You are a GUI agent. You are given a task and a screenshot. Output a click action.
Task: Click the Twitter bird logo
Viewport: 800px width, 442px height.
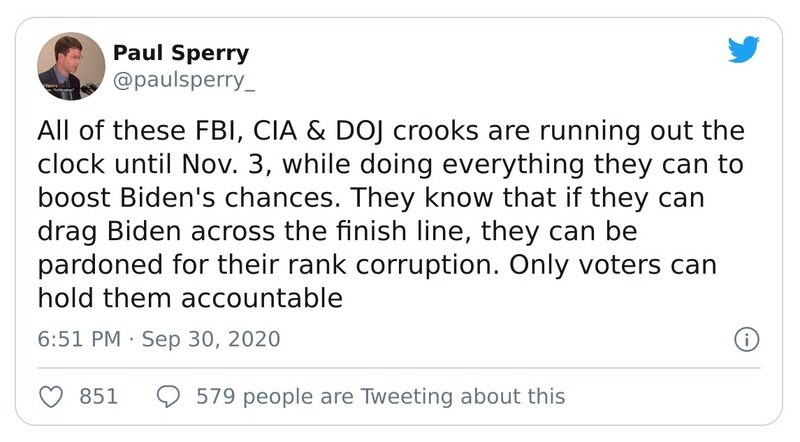744,50
